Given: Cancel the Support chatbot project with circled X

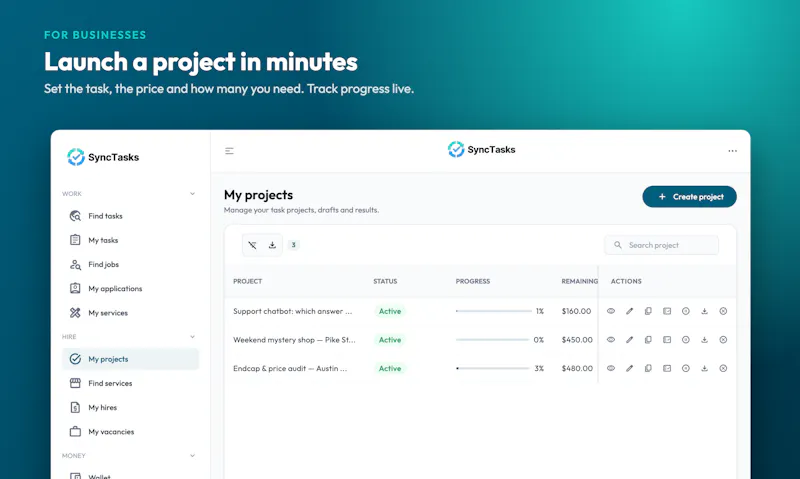Looking at the screenshot, I should 723,311.
